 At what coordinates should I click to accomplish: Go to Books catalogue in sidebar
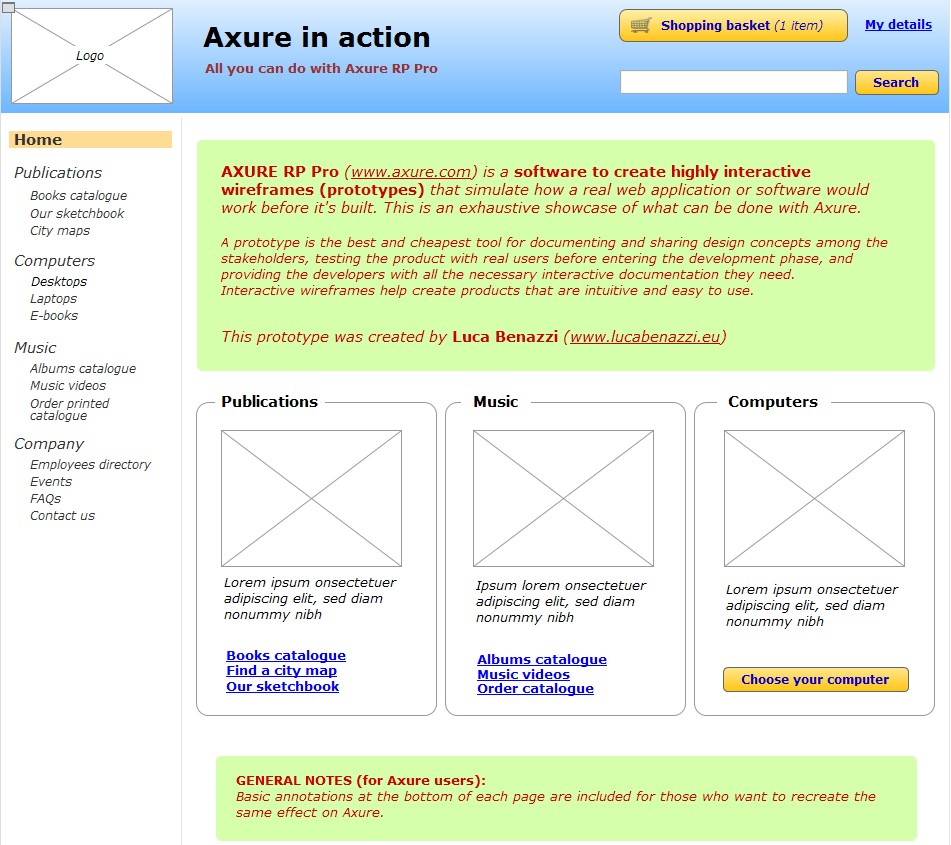[x=79, y=195]
